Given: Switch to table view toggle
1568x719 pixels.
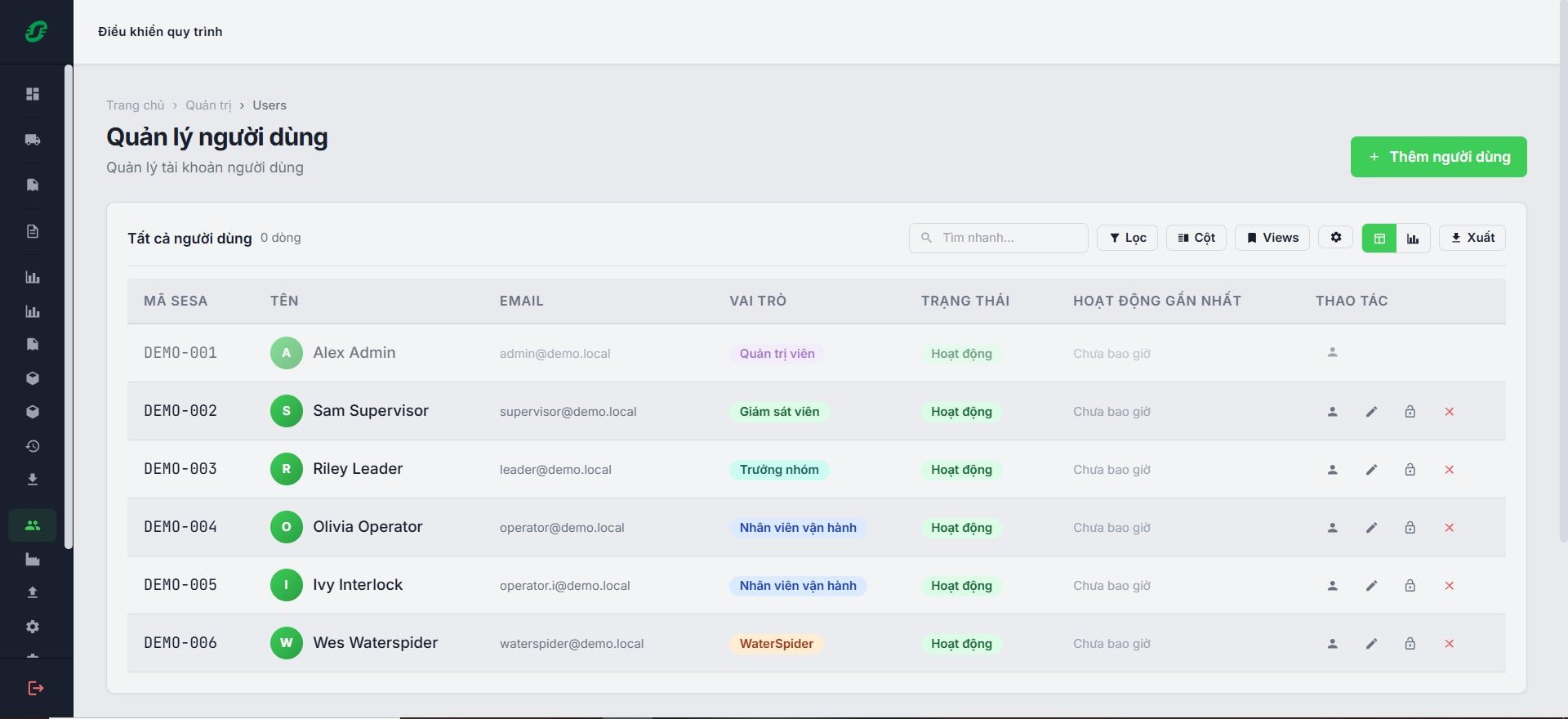Looking at the screenshot, I should (1379, 239).
